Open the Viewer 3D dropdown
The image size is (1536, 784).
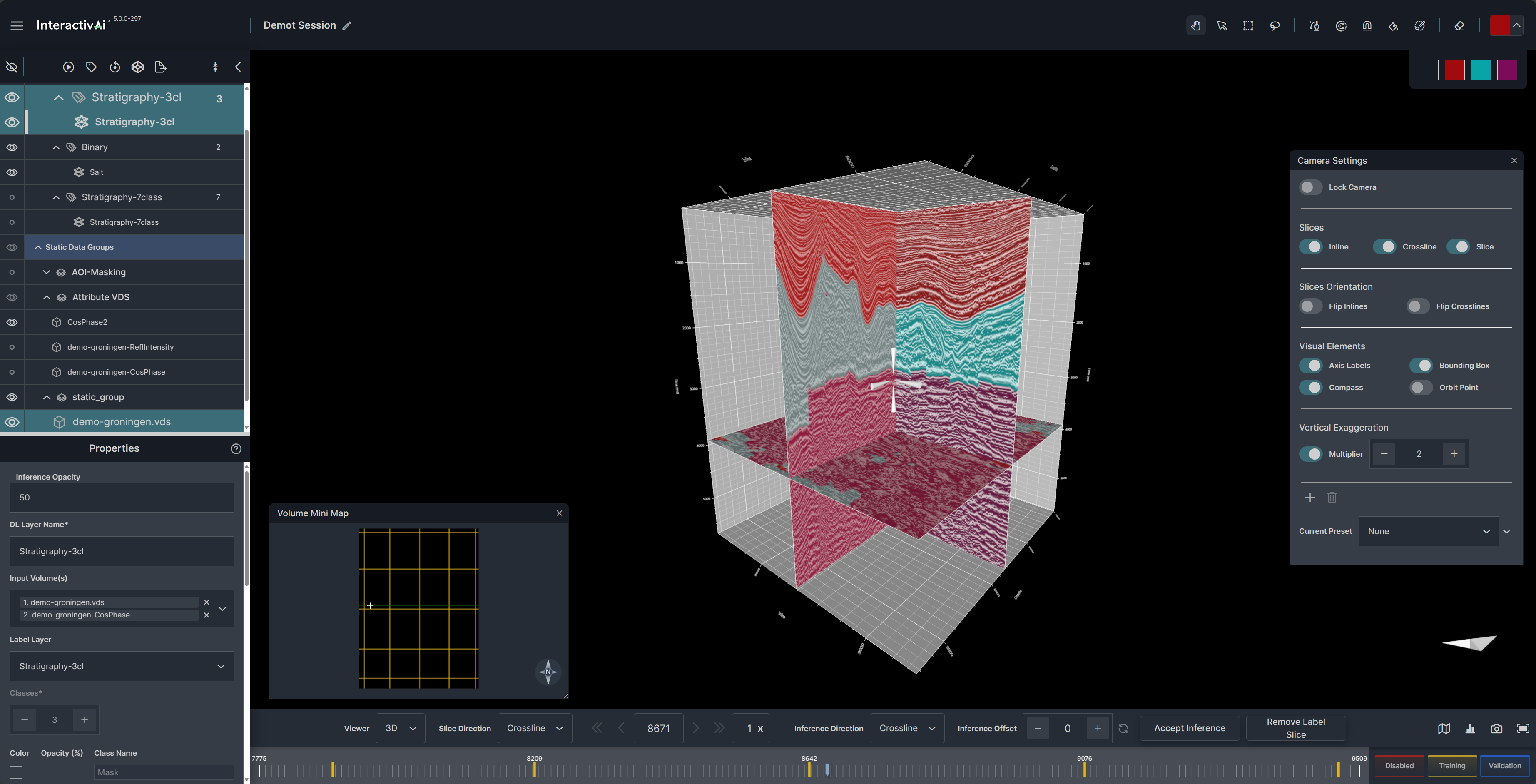tap(400, 729)
